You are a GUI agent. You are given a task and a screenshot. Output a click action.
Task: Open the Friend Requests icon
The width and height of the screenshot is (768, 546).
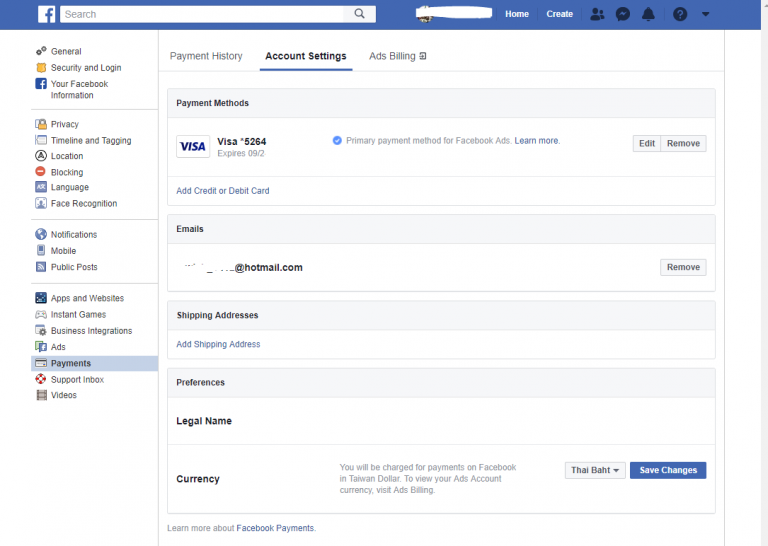click(x=597, y=14)
